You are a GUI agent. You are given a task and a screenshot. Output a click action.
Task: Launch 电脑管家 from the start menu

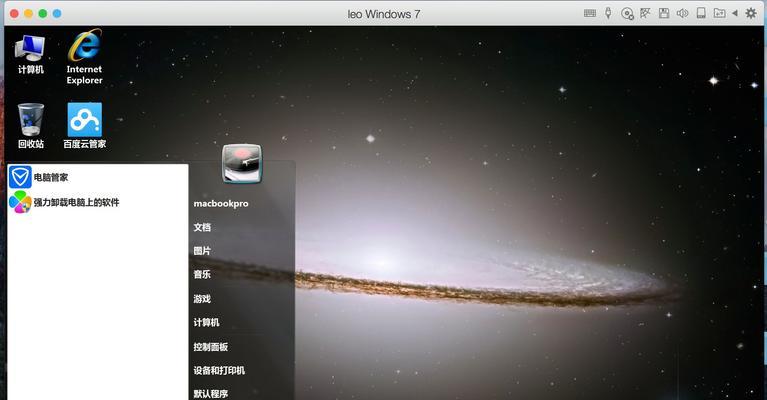click(x=97, y=177)
